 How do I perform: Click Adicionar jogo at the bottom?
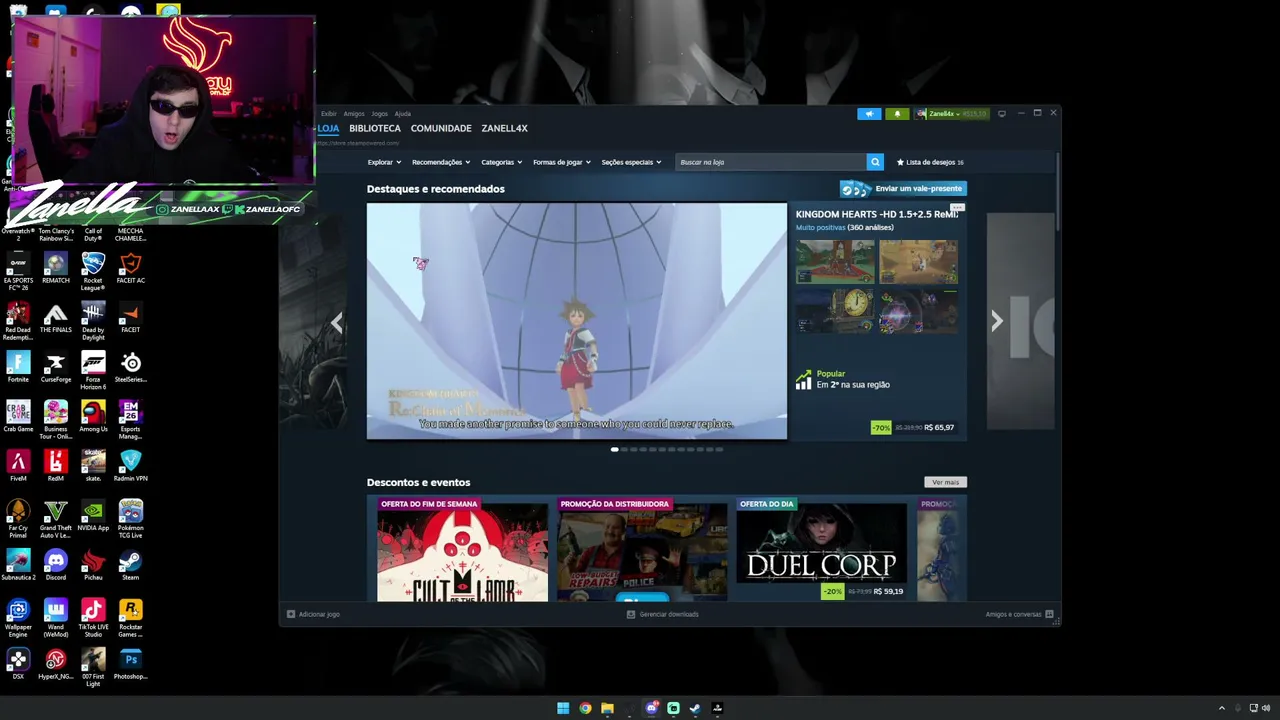pyautogui.click(x=314, y=614)
